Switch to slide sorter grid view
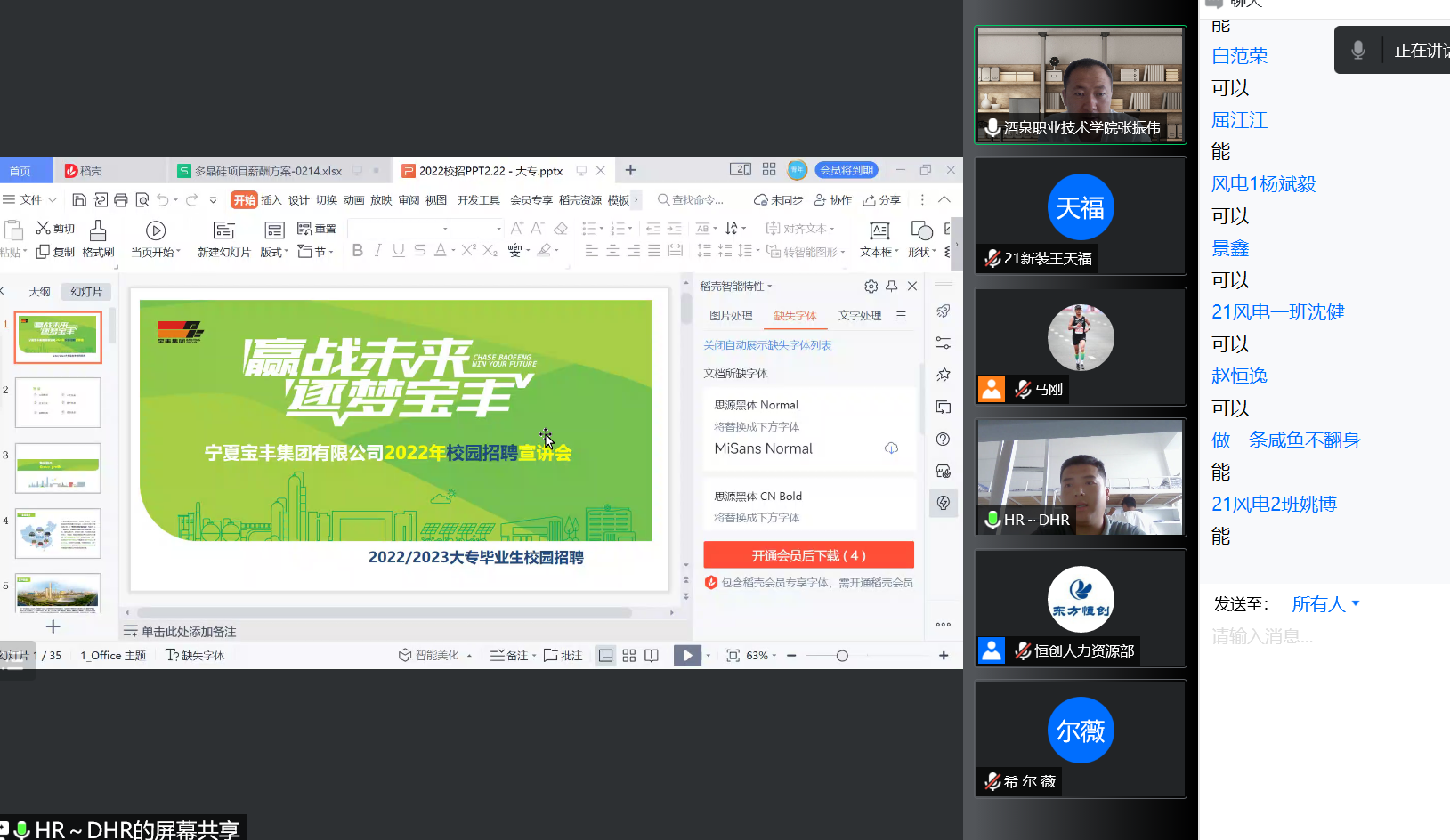The width and height of the screenshot is (1450, 840). tap(629, 656)
